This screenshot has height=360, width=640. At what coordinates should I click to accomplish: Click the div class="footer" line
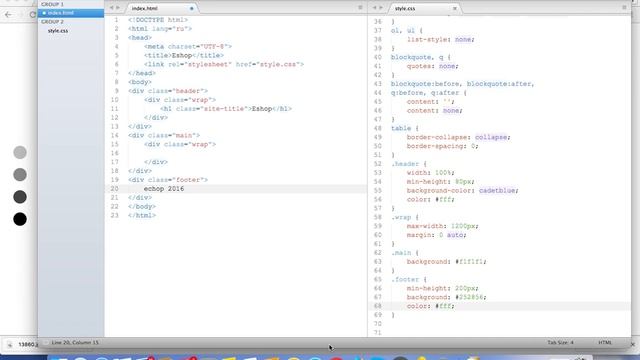pyautogui.click(x=168, y=180)
